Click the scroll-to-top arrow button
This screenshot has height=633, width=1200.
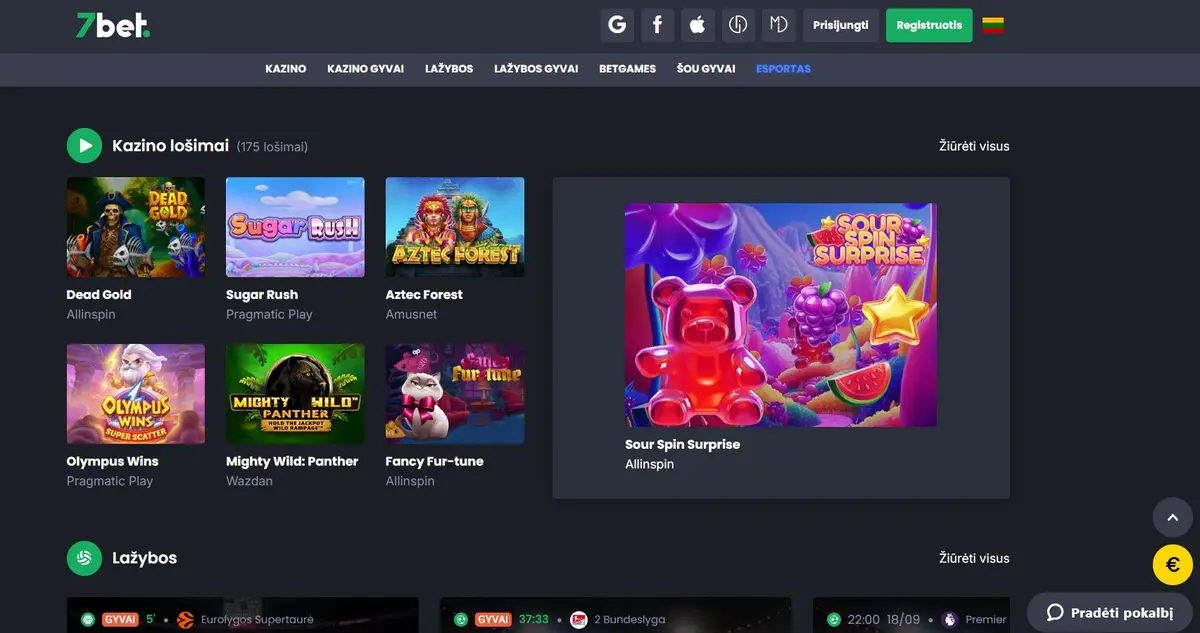pos(1173,518)
